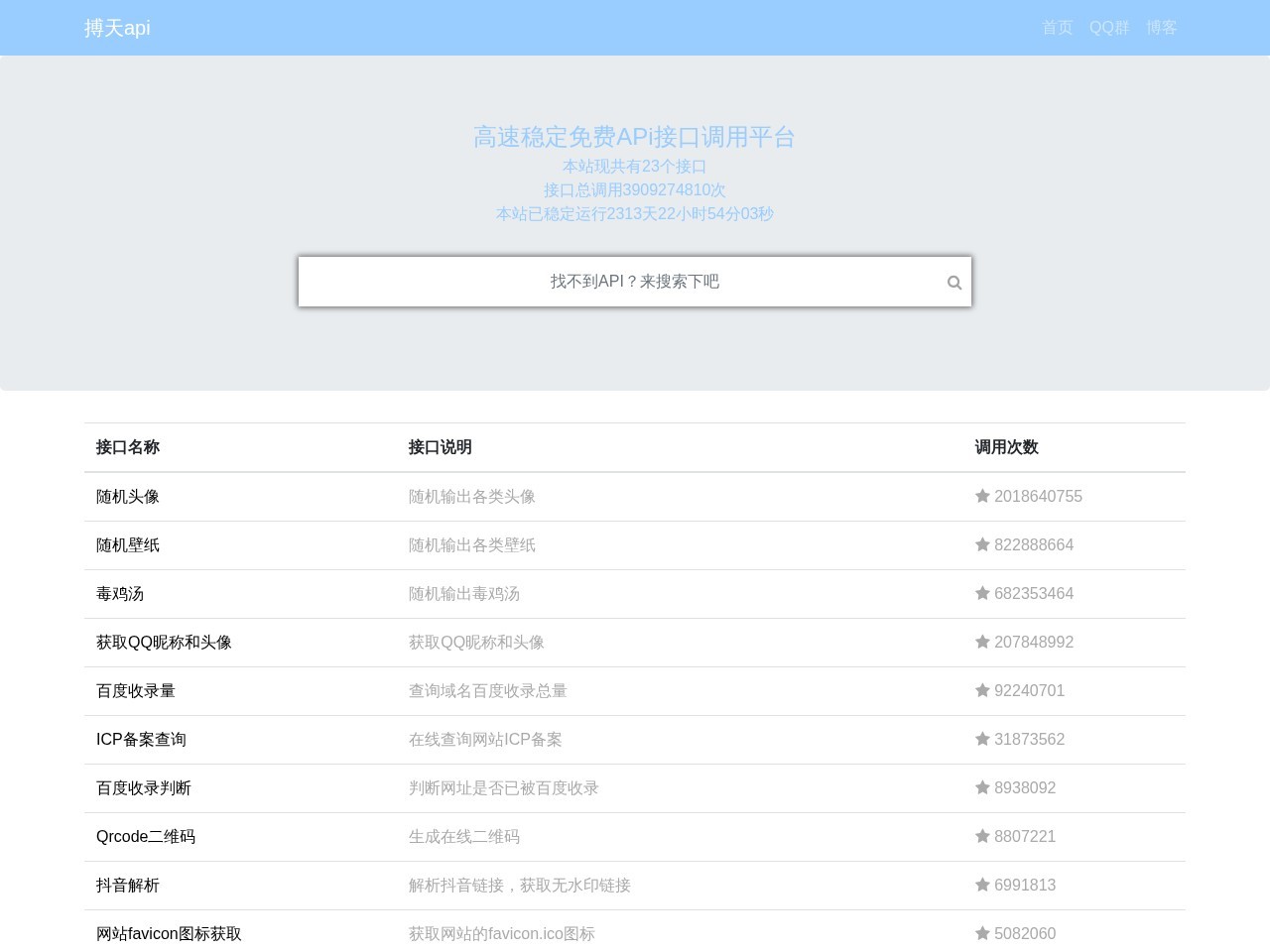Click the star icon beside 获取QQ昵称和头像 count
This screenshot has height=952, width=1270.
982,642
